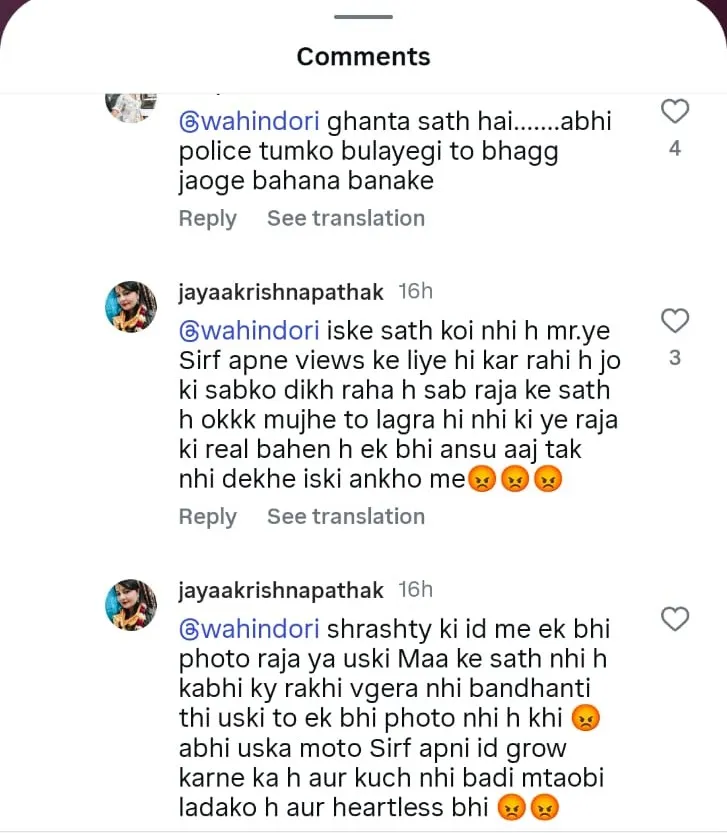Open jayaakrishnapathak username above "shrashty ki id" comment
Screen dimensions: 727x833
point(280,590)
